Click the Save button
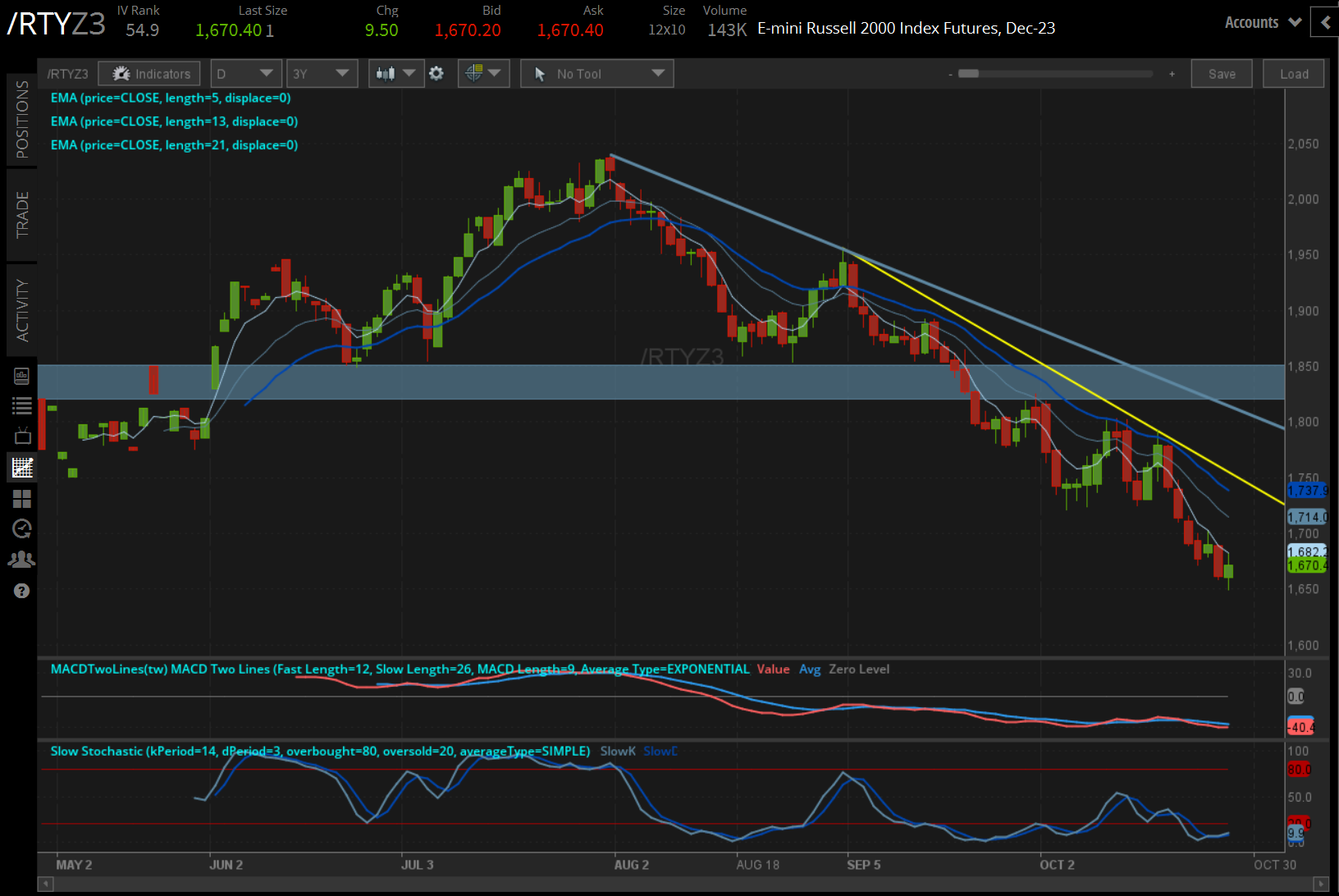Image resolution: width=1339 pixels, height=896 pixels. [x=1222, y=73]
